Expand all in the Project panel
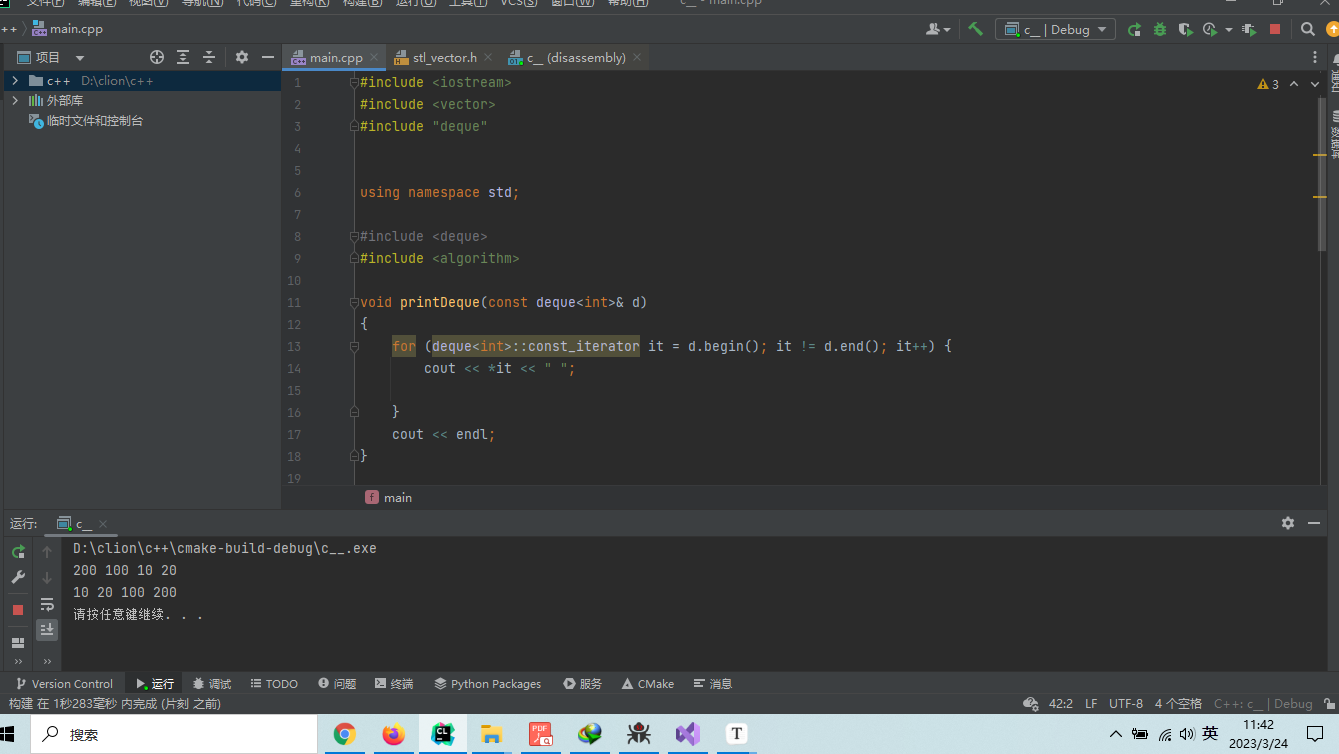The height and width of the screenshot is (754, 1339). tap(183, 58)
